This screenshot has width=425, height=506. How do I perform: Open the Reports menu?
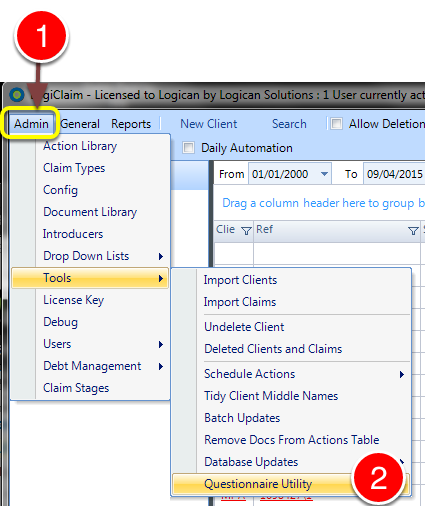[x=131, y=124]
